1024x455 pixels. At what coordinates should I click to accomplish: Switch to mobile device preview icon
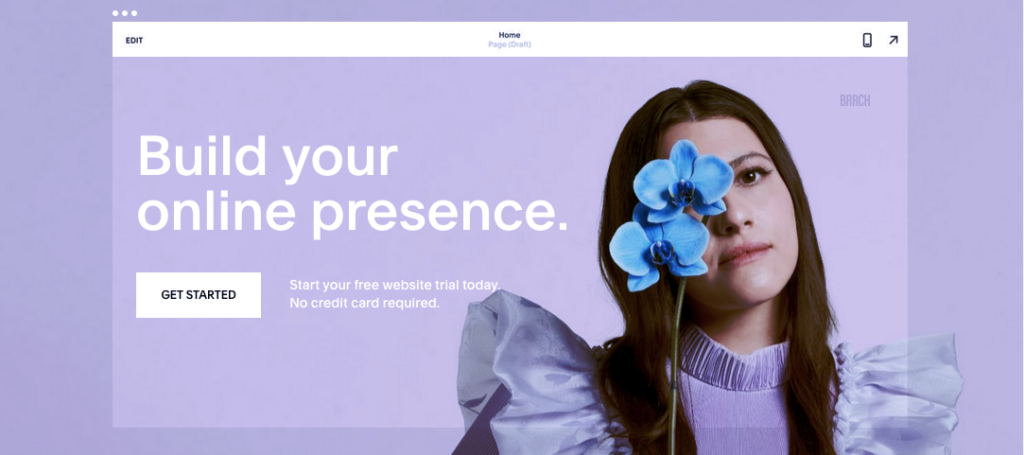click(x=867, y=40)
